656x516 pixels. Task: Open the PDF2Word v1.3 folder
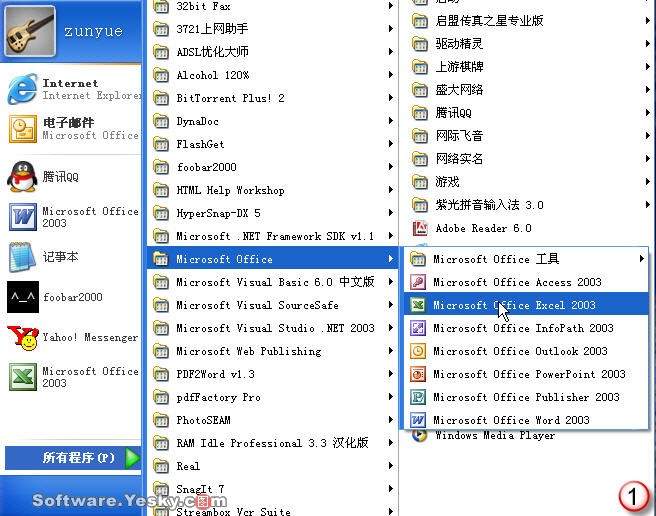click(273, 374)
